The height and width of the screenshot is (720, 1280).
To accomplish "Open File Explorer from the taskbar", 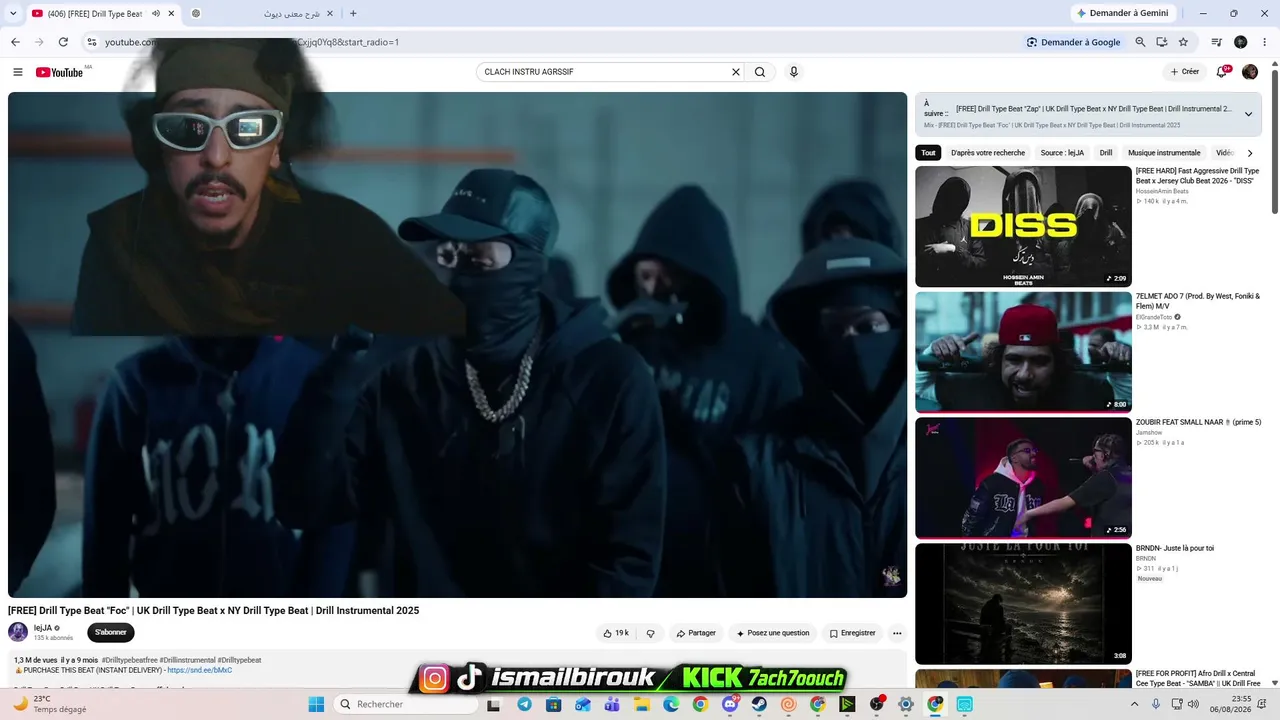I will (641, 704).
